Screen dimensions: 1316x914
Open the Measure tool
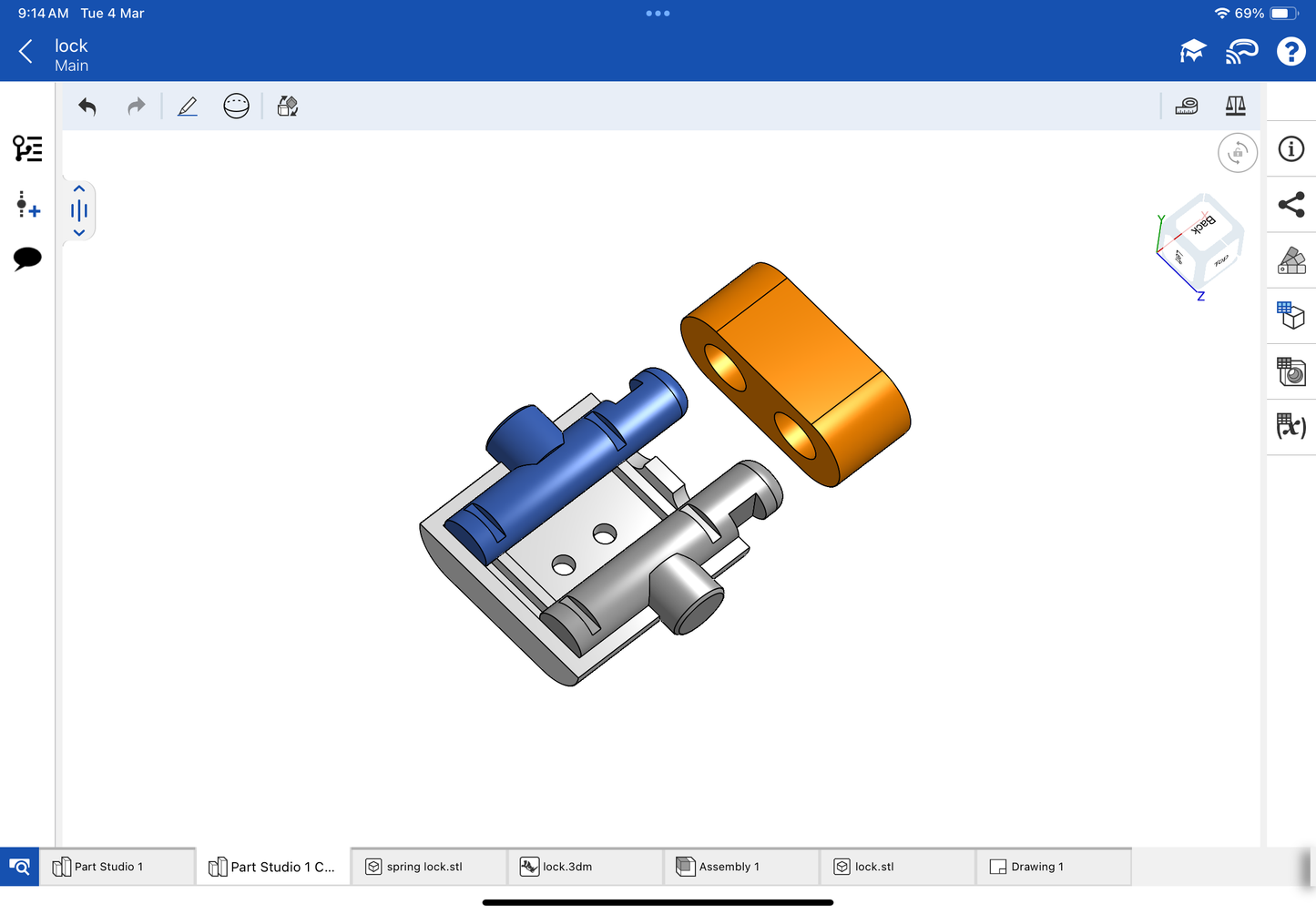(x=1187, y=107)
